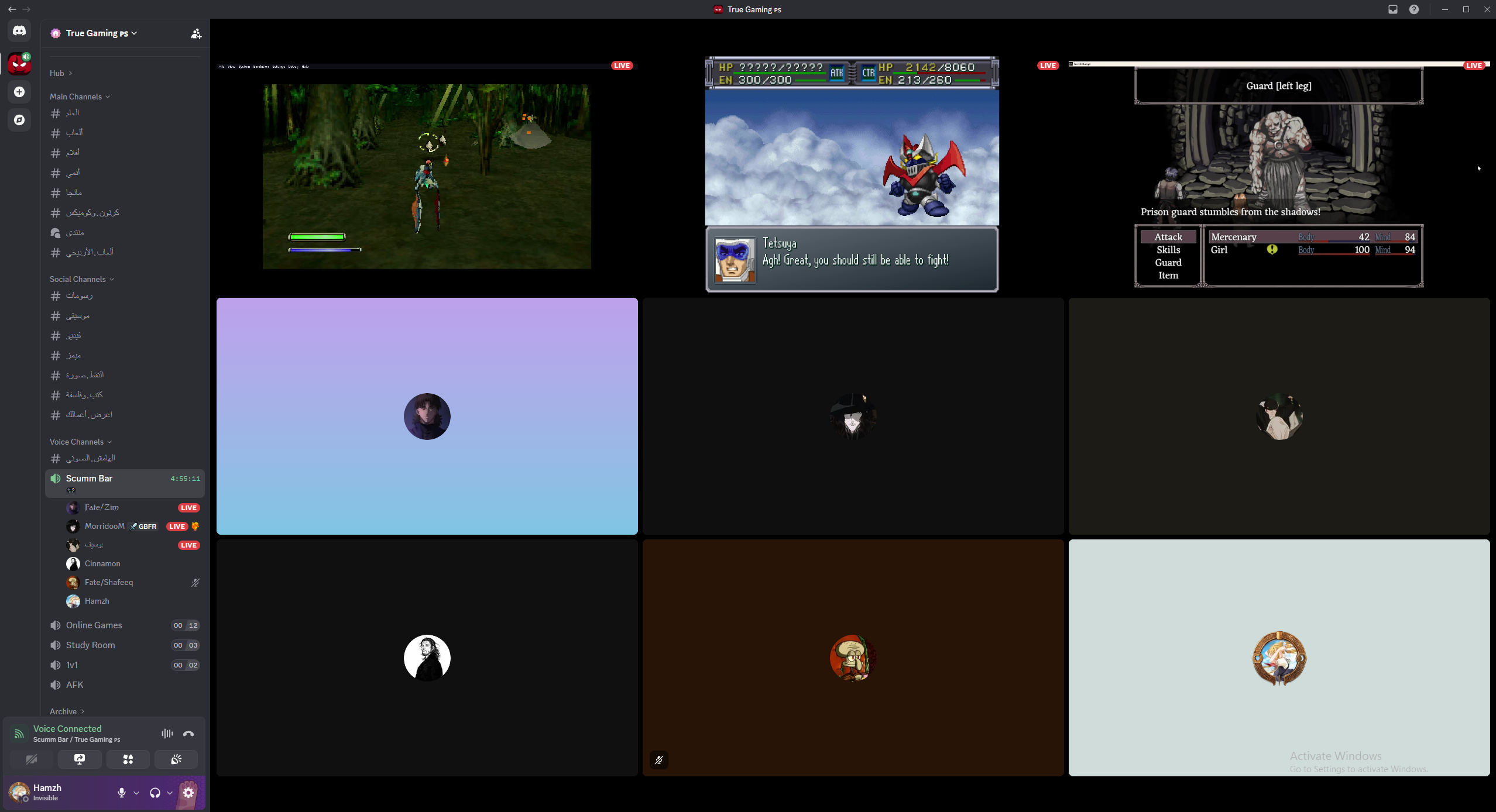Disconnect from voice with the hang-up icon
Viewport: 1496px width, 812px height.
tap(188, 734)
